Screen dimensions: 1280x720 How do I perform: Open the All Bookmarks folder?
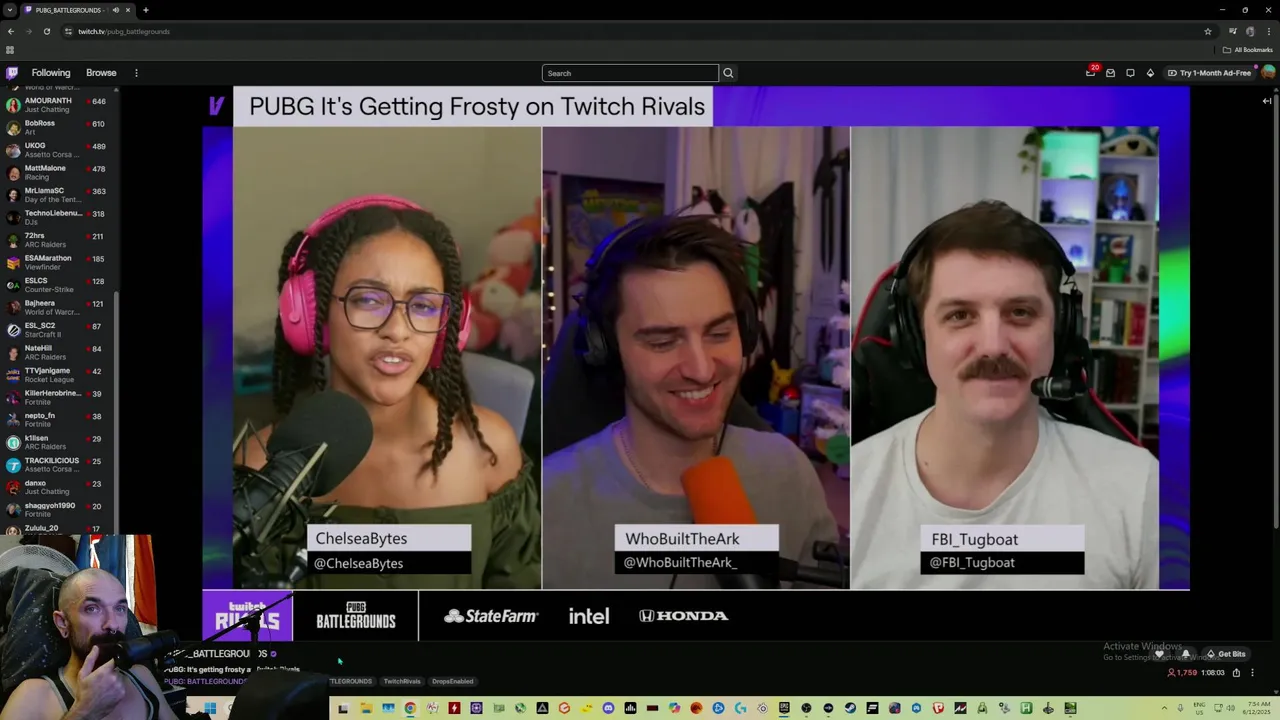(x=1247, y=50)
